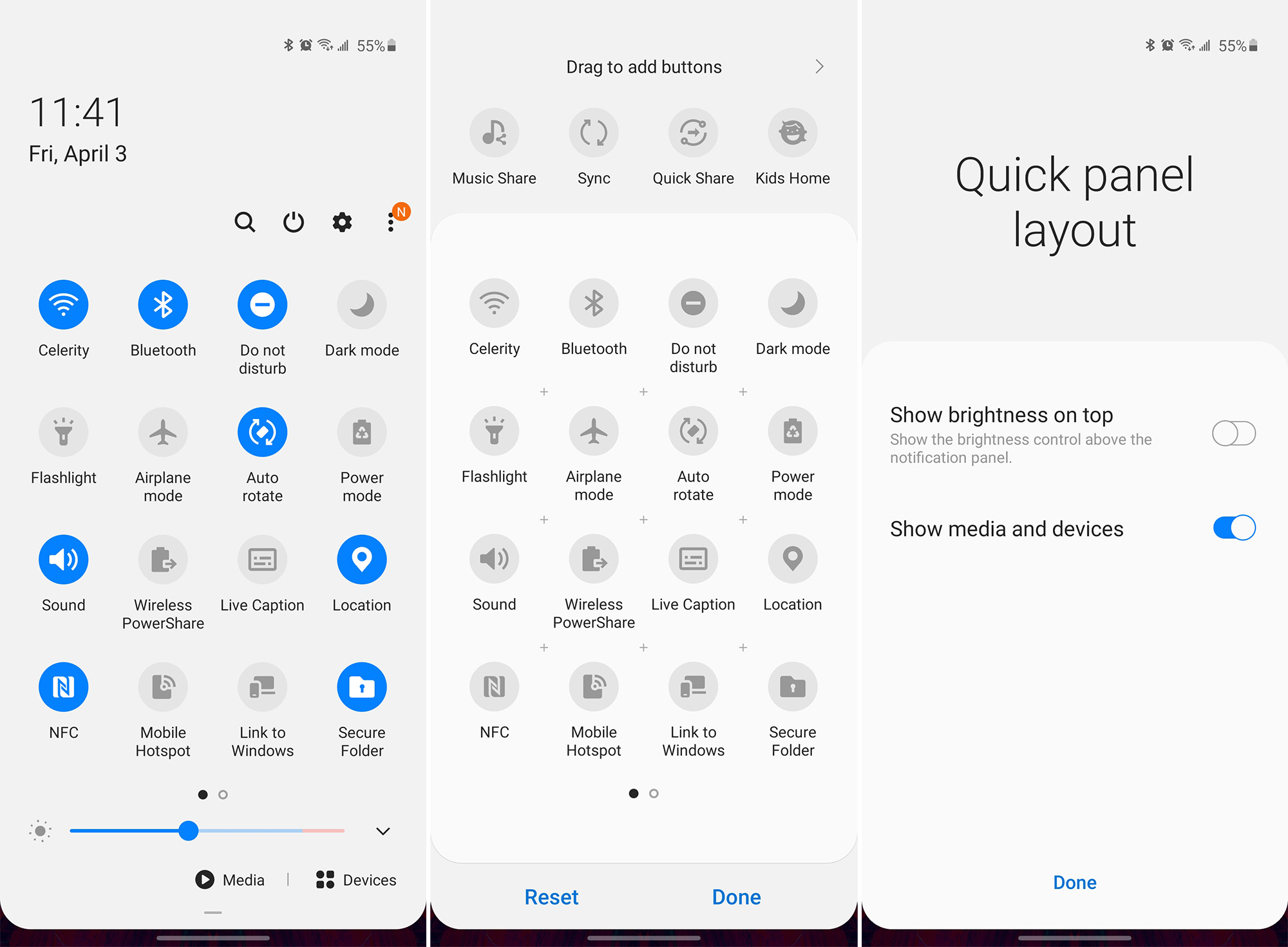
Task: Open the three-dot more options menu
Action: click(391, 222)
